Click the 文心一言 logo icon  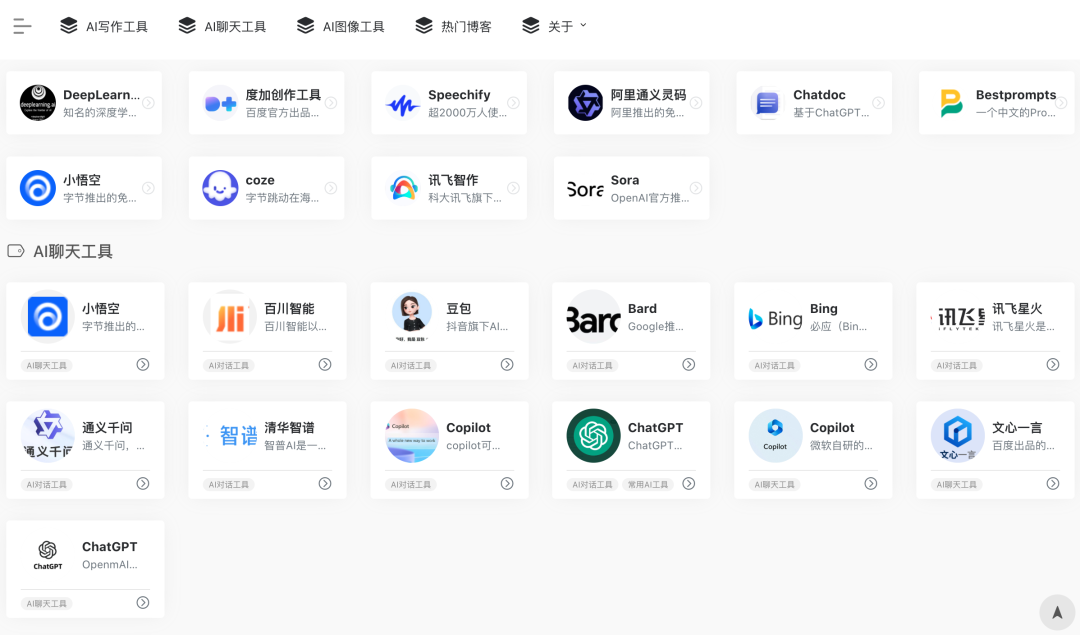click(957, 436)
